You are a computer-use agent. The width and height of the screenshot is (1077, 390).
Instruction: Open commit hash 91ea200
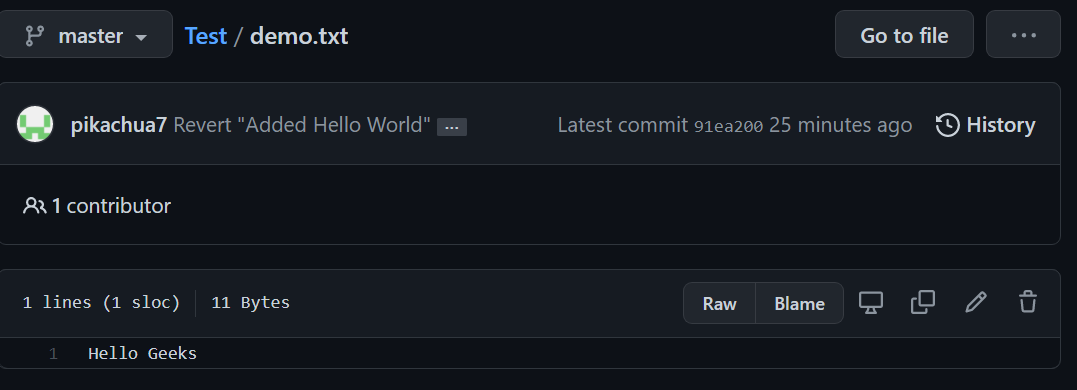[728, 126]
